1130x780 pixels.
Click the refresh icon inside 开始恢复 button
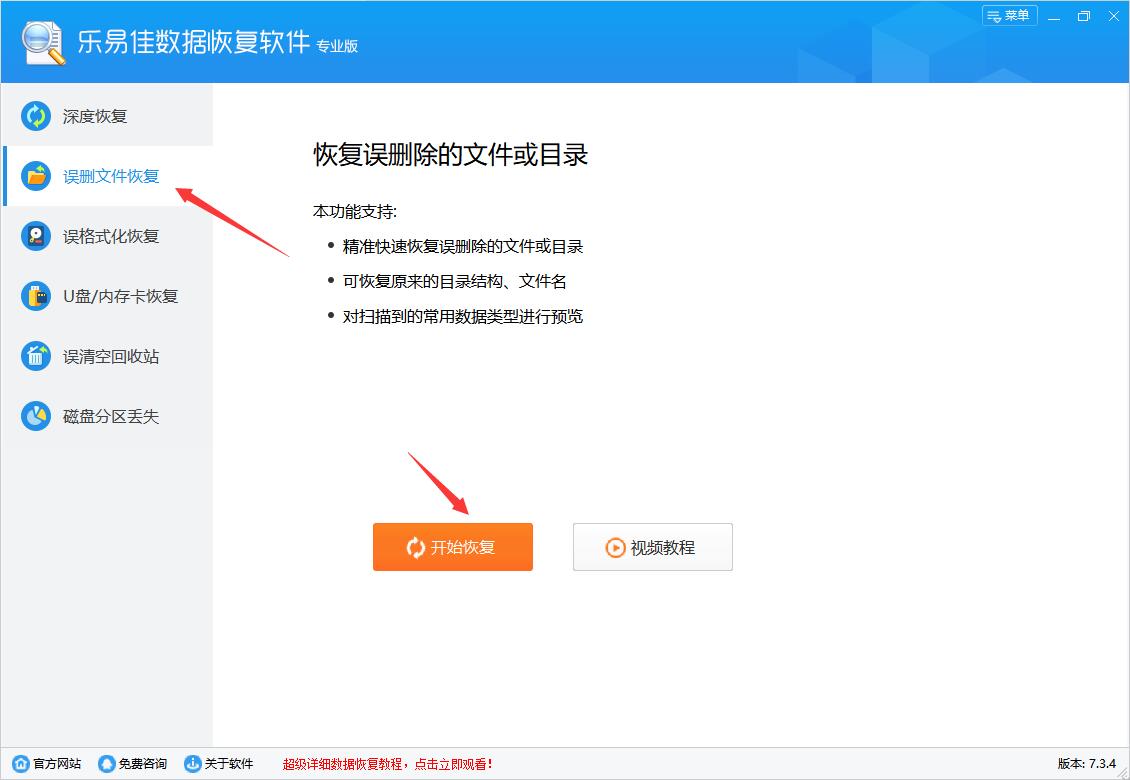(x=413, y=547)
